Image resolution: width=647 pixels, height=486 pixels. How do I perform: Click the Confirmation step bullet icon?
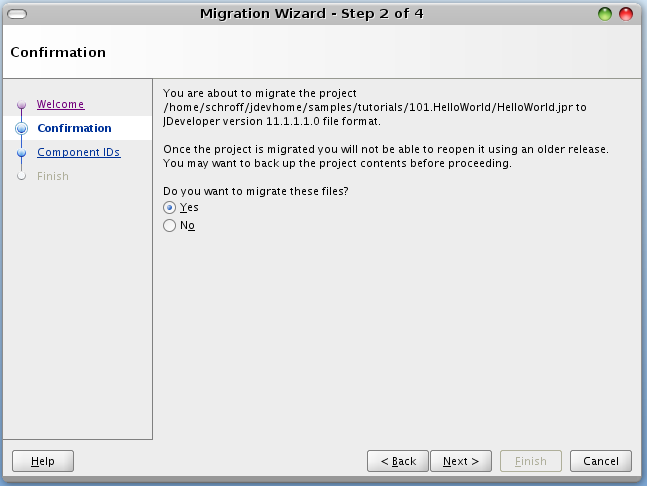pos(20,129)
